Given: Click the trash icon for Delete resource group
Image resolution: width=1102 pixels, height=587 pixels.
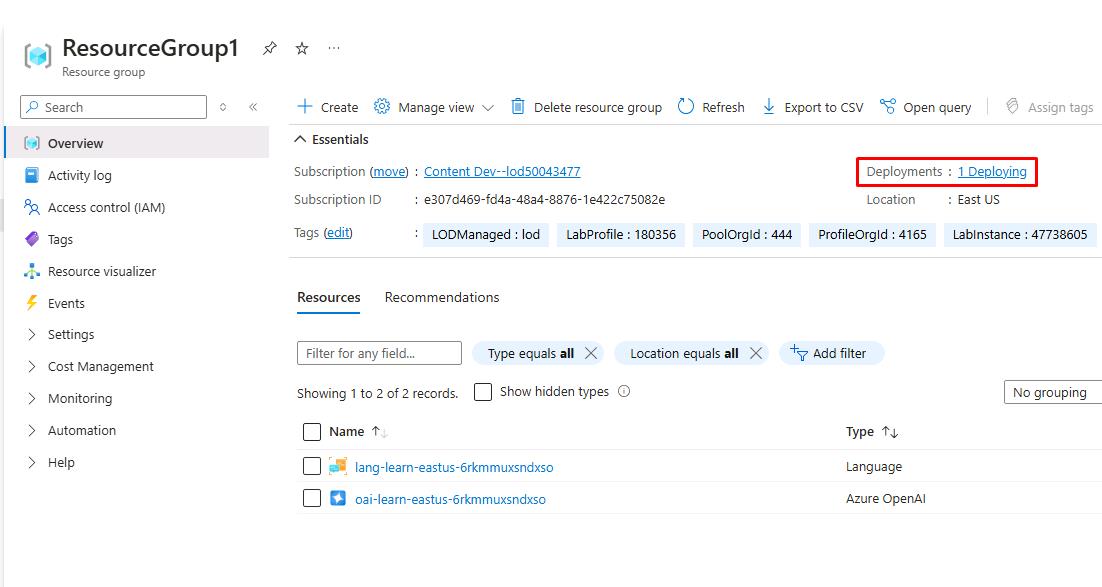Looking at the screenshot, I should point(518,106).
